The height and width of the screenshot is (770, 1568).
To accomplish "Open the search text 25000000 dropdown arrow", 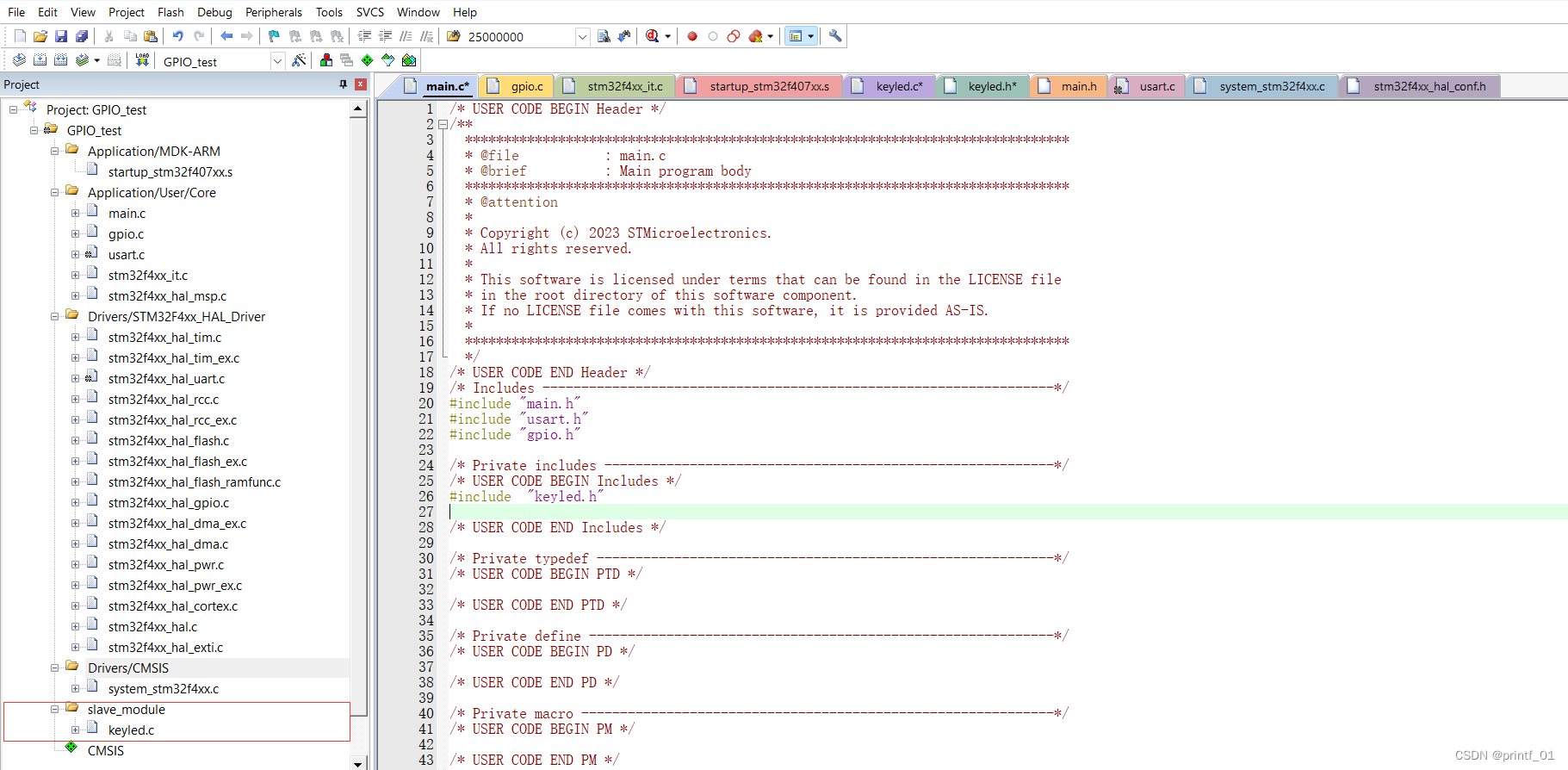I will click(x=582, y=36).
